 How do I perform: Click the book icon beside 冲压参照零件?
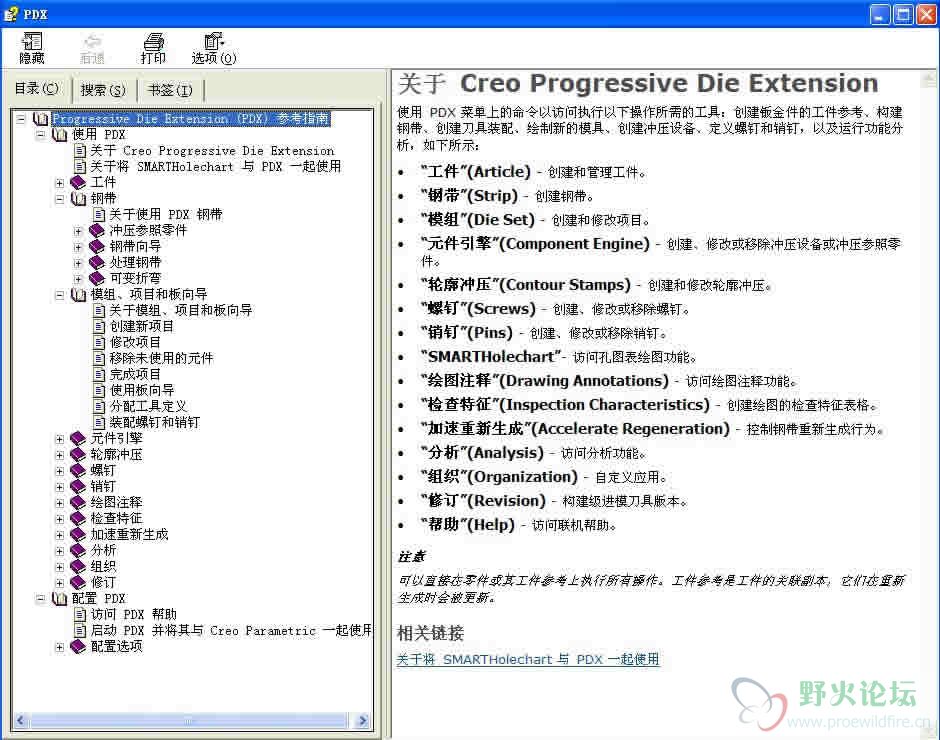[x=97, y=230]
